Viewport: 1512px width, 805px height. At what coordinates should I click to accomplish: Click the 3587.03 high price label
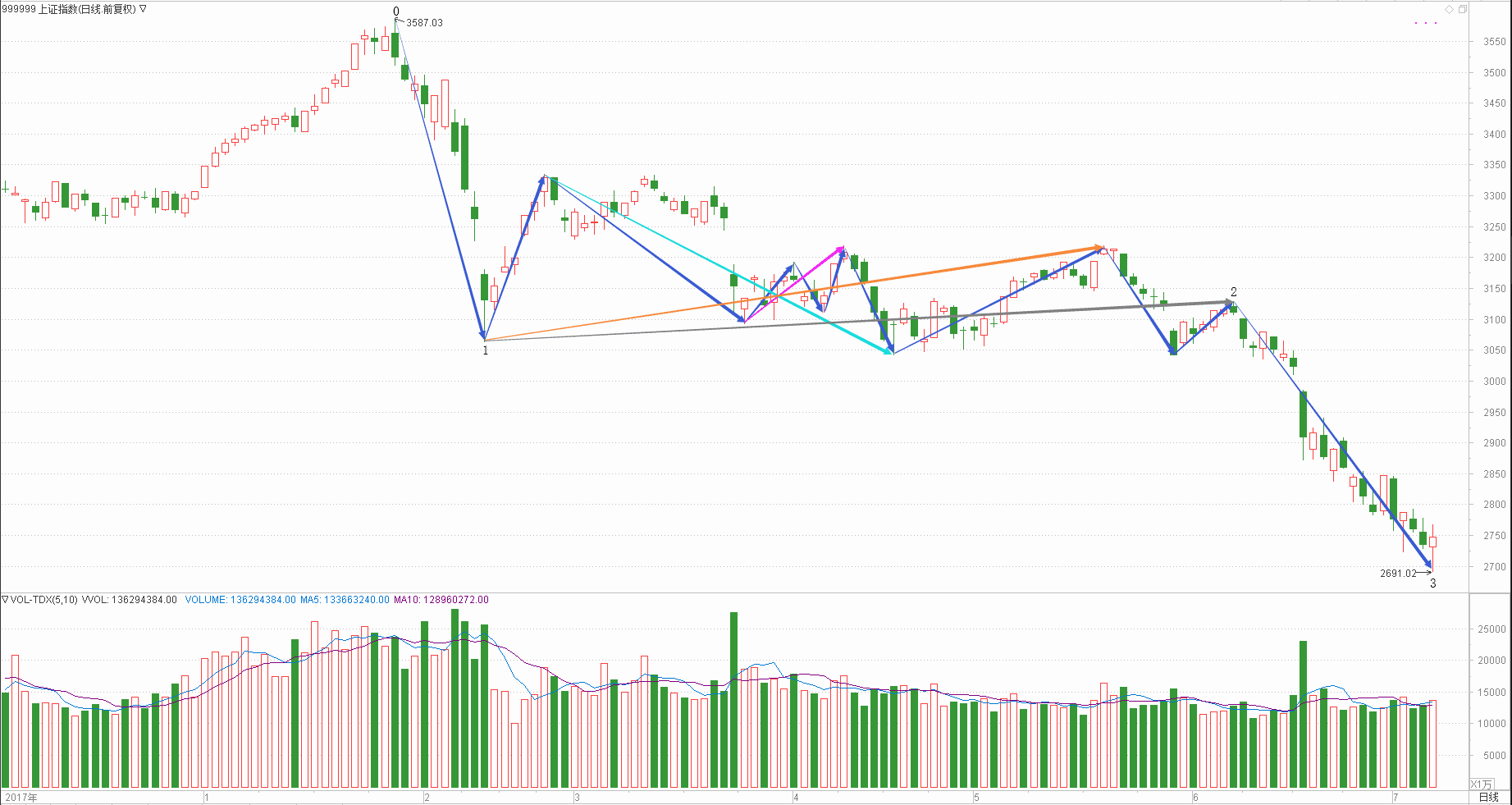(x=424, y=23)
